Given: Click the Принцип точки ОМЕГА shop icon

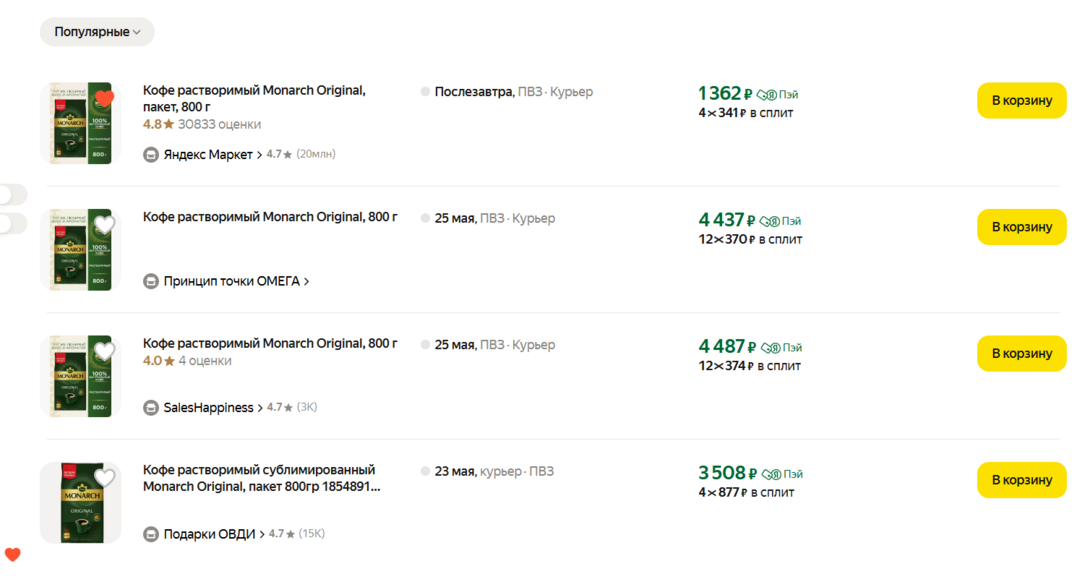Looking at the screenshot, I should (151, 282).
